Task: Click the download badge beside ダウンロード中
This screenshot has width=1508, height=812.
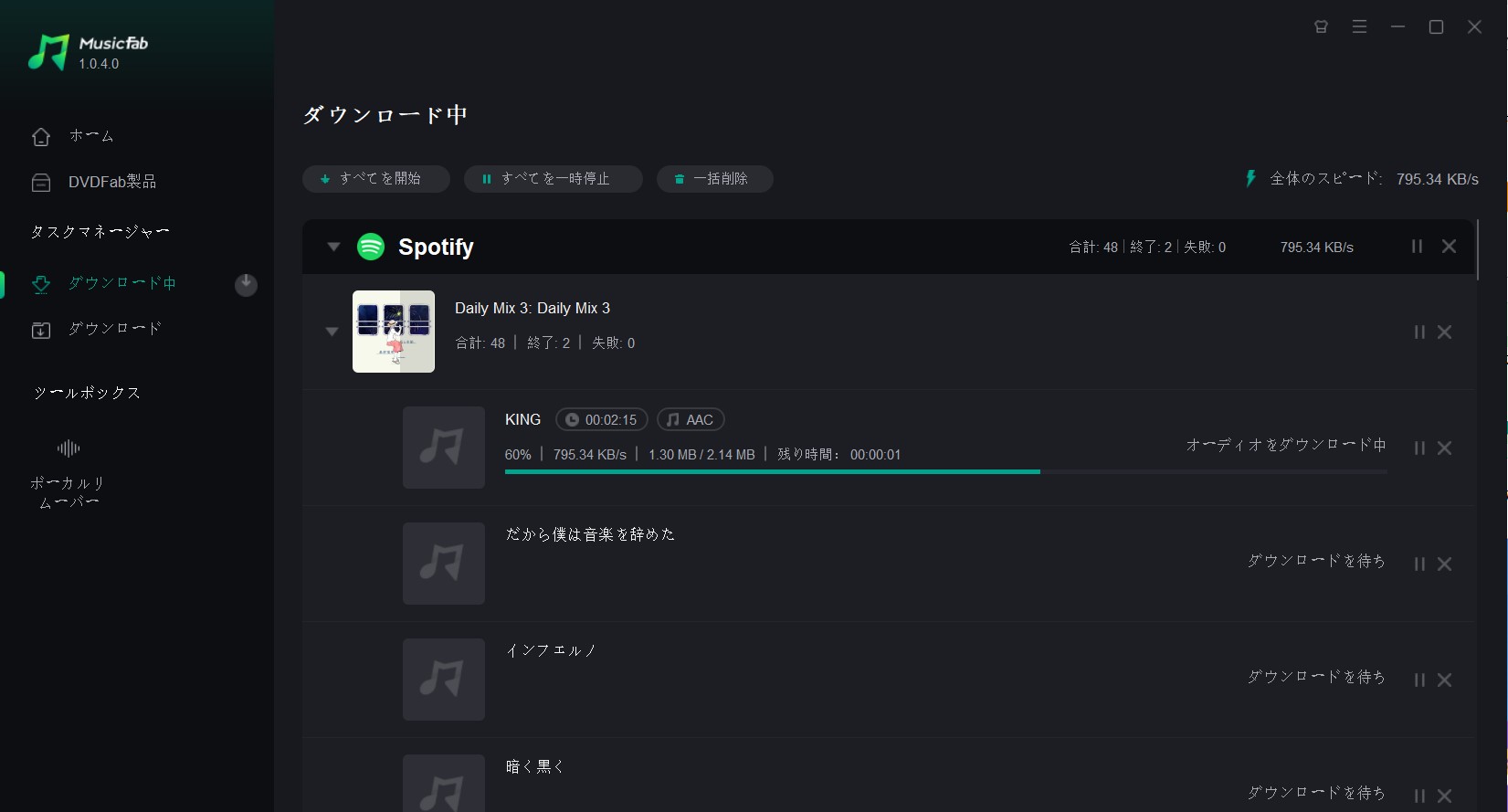Action: click(246, 285)
